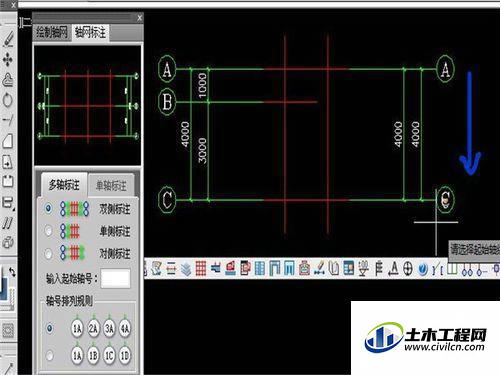The width and height of the screenshot is (500, 375).
Task: Click the leftmost 4000 dimension text
Action: (185, 134)
